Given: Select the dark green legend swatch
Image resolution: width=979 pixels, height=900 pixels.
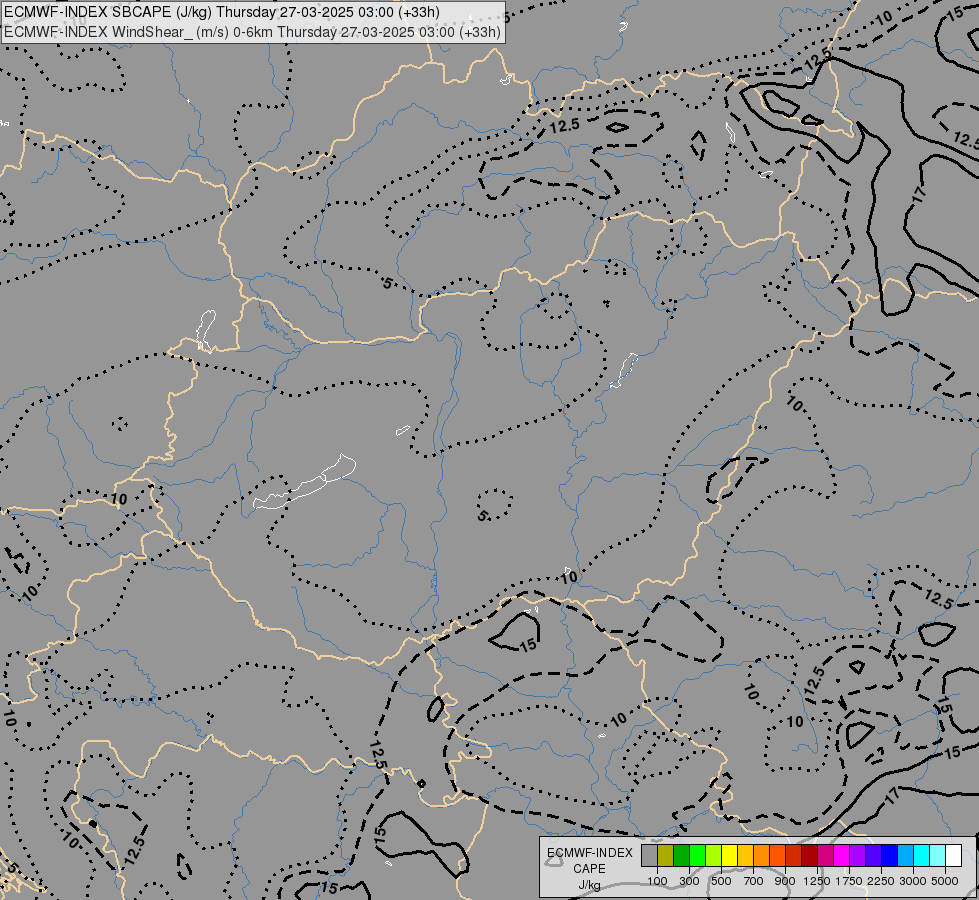Looking at the screenshot, I should coord(681,856).
